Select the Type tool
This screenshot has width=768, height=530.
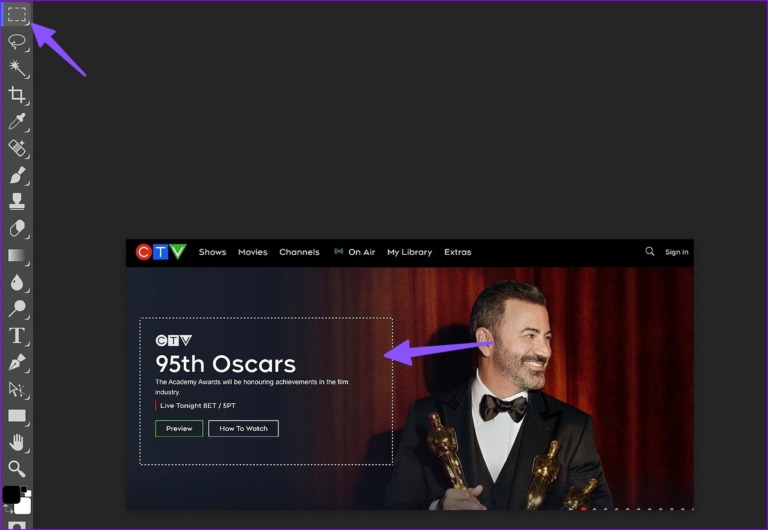(x=17, y=335)
